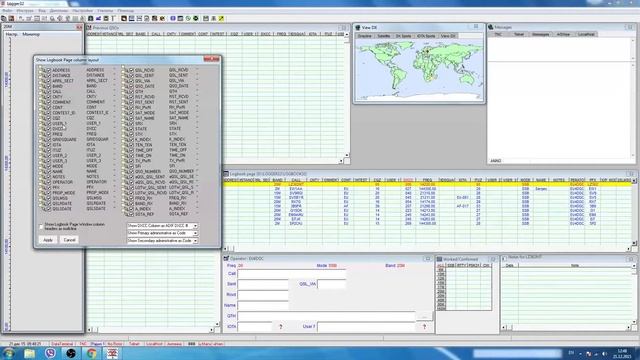The image size is (640, 360).
Task: Click the QTH input field
Action: pos(326,316)
